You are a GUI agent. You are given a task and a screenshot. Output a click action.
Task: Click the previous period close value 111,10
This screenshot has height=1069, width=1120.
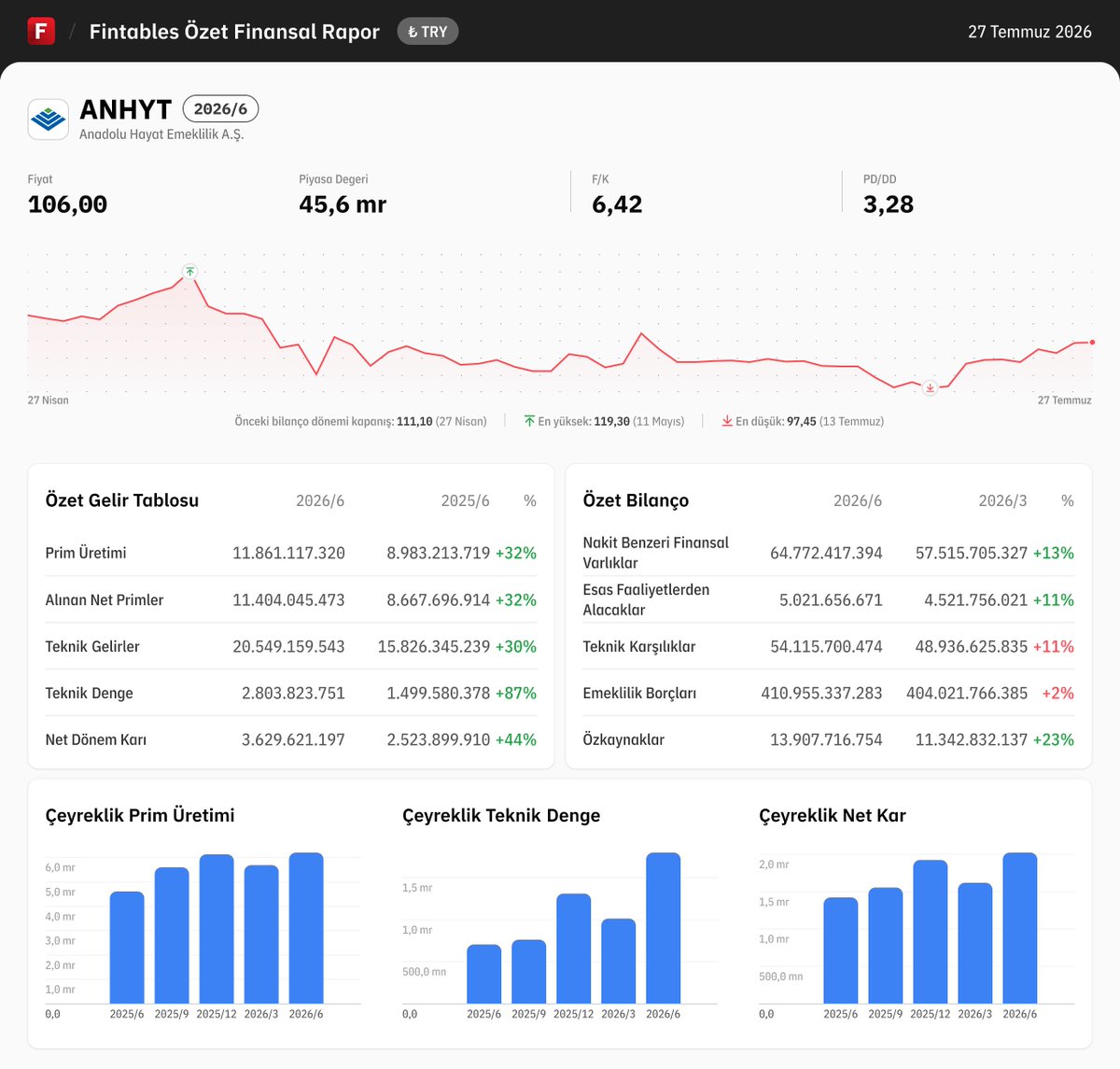414,421
